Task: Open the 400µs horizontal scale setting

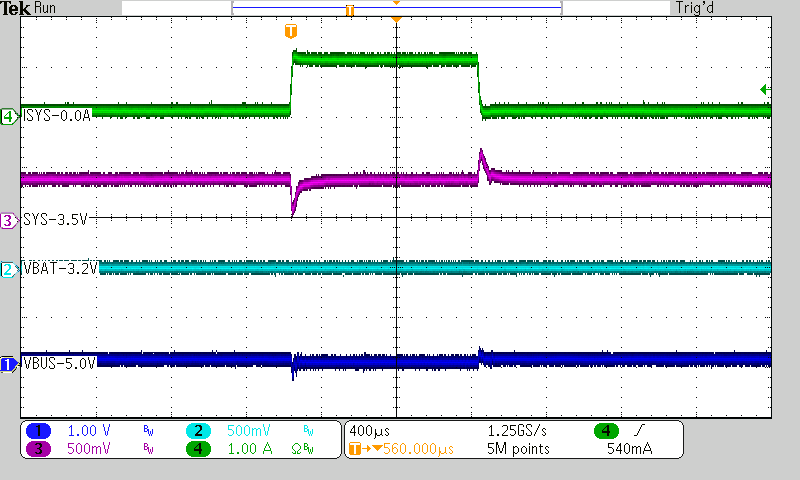Action: point(370,430)
